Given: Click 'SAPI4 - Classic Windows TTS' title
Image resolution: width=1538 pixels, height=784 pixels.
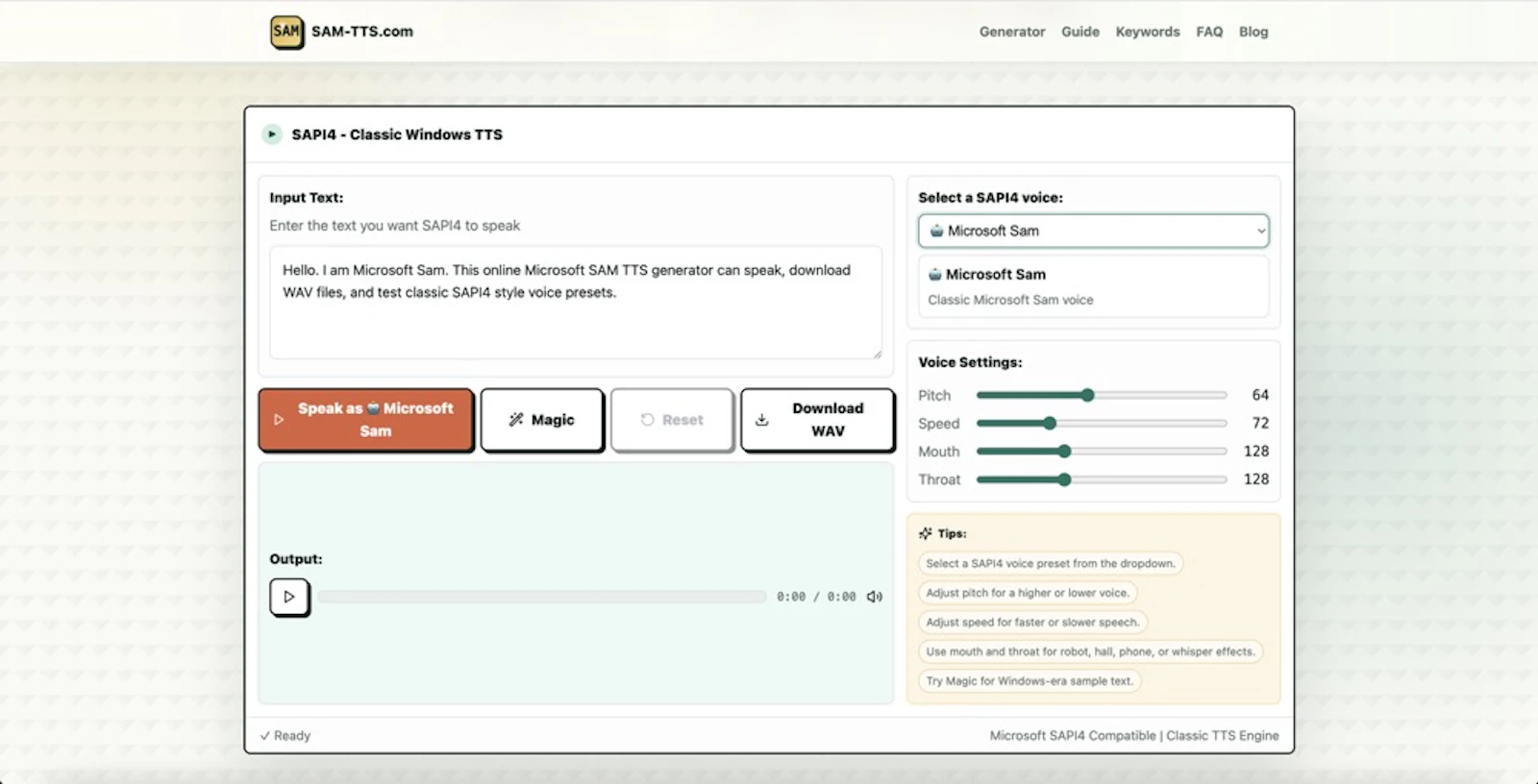Looking at the screenshot, I should (x=397, y=135).
